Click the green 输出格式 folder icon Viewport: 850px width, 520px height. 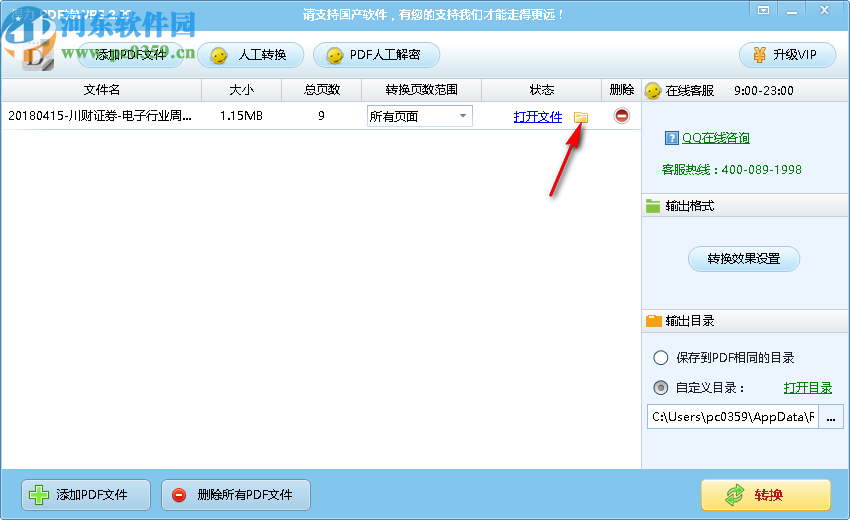(653, 206)
